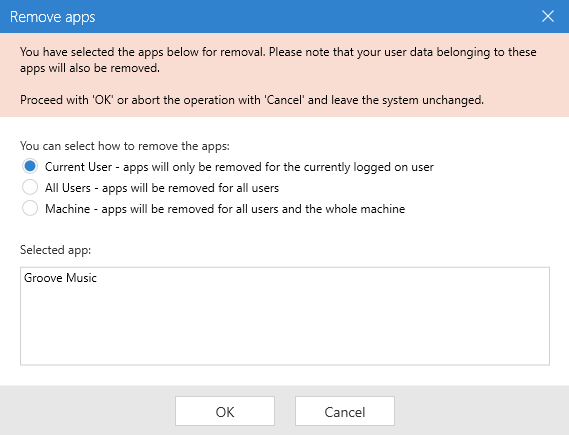Click the 'Current User' word in first option
Screen dimensions: 569x435
point(78,167)
